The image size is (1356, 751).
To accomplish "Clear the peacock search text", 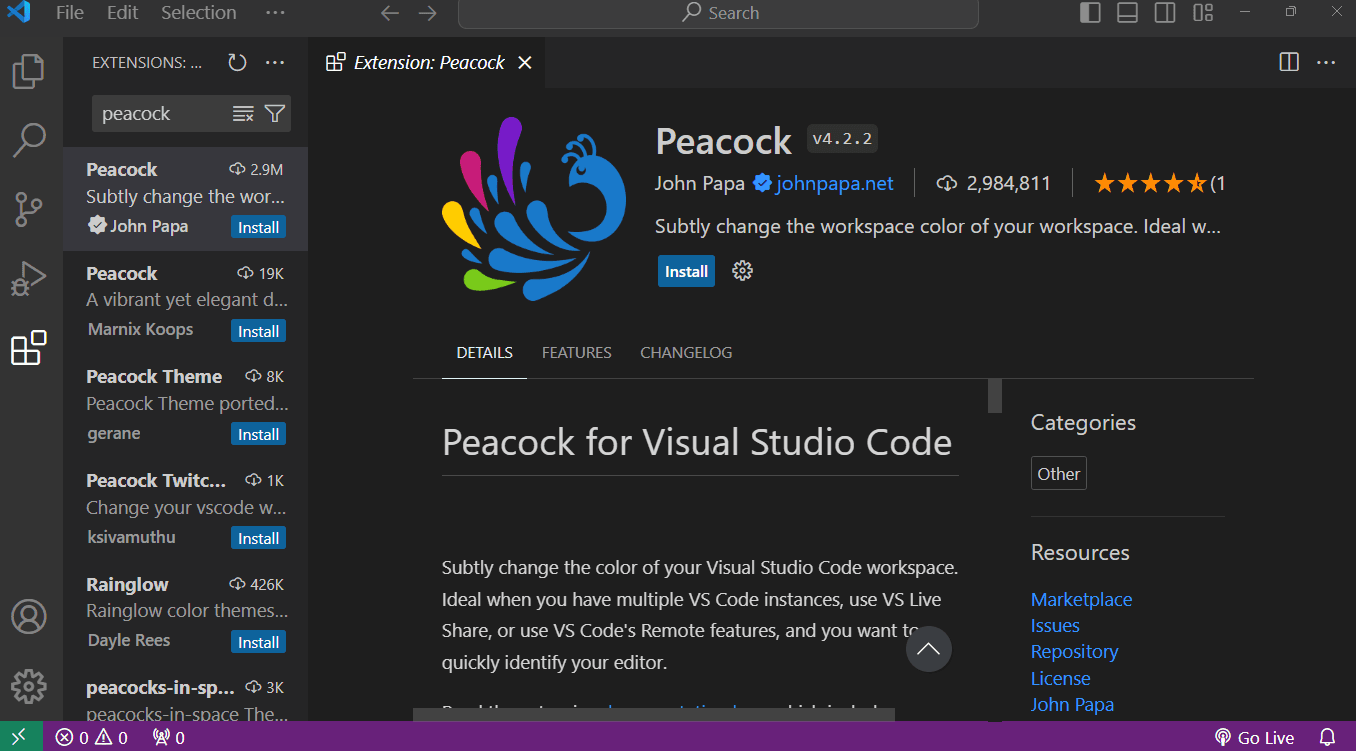I will pos(243,113).
